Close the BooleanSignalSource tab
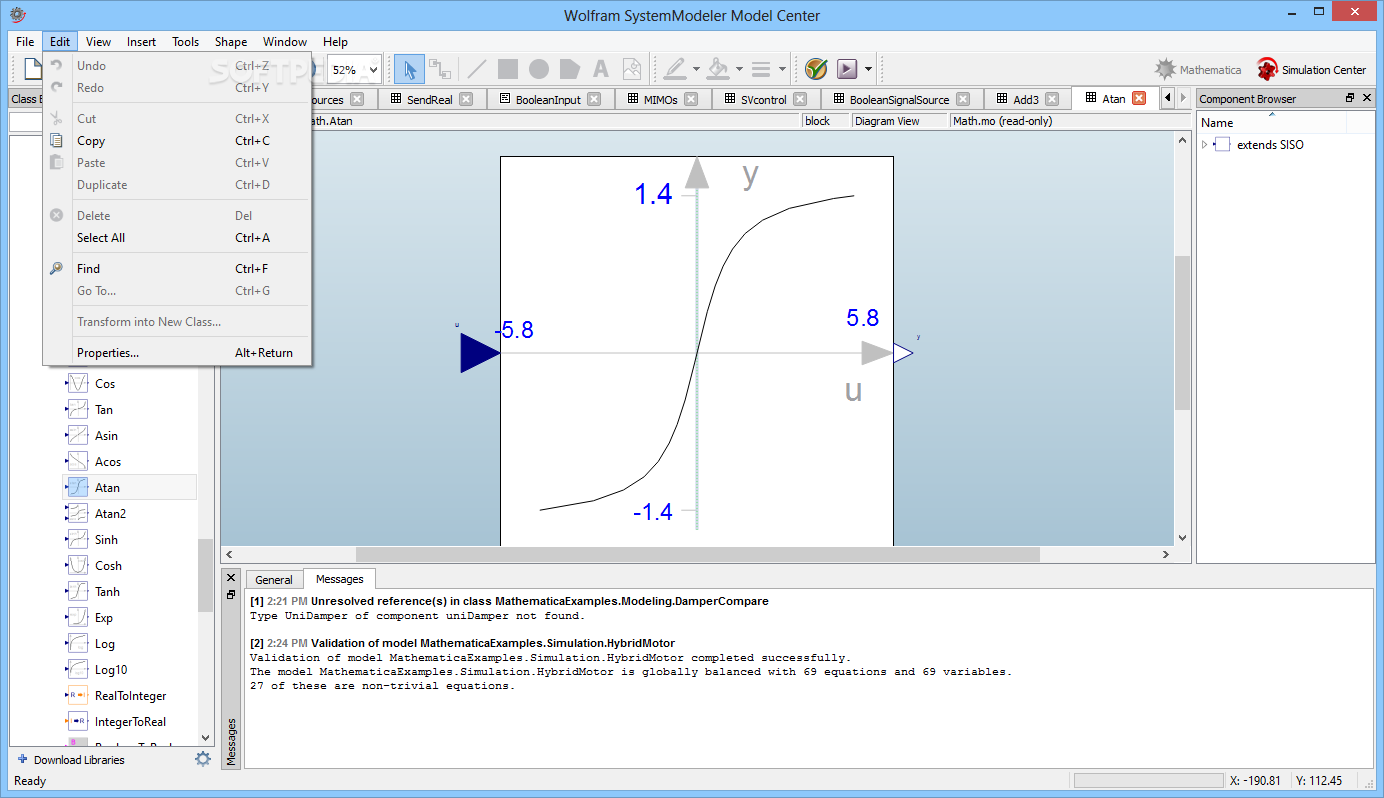The height and width of the screenshot is (798, 1384). (x=963, y=99)
